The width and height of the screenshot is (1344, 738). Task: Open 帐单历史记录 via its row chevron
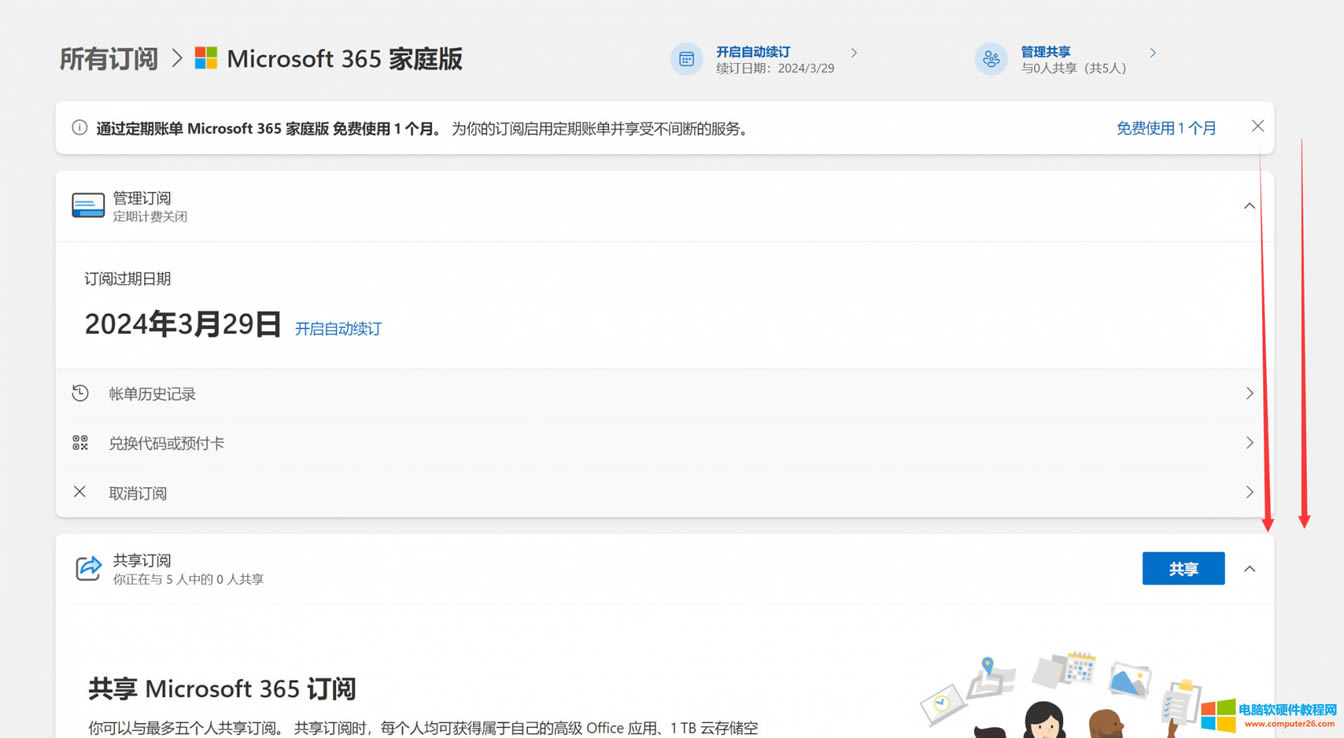pos(1249,393)
